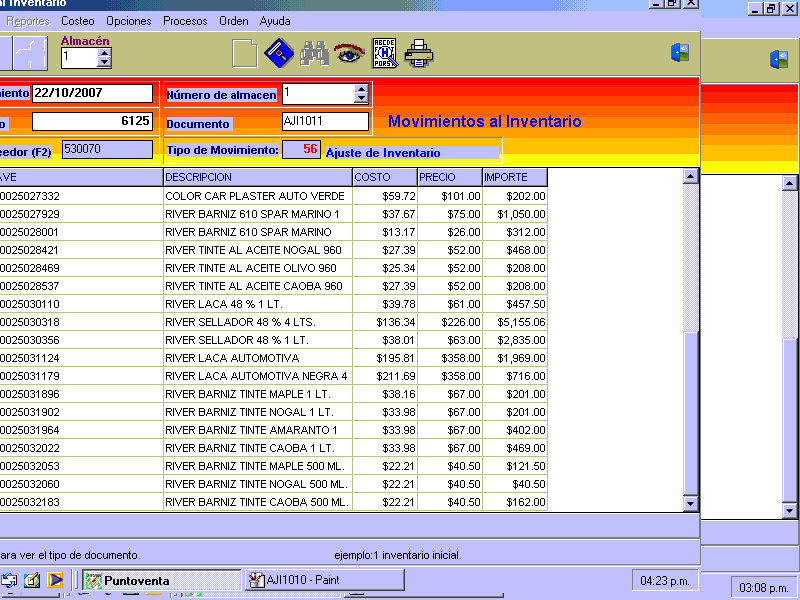Click the DESCRIPCION column header
Image resolution: width=800 pixels, height=600 pixels.
257,177
